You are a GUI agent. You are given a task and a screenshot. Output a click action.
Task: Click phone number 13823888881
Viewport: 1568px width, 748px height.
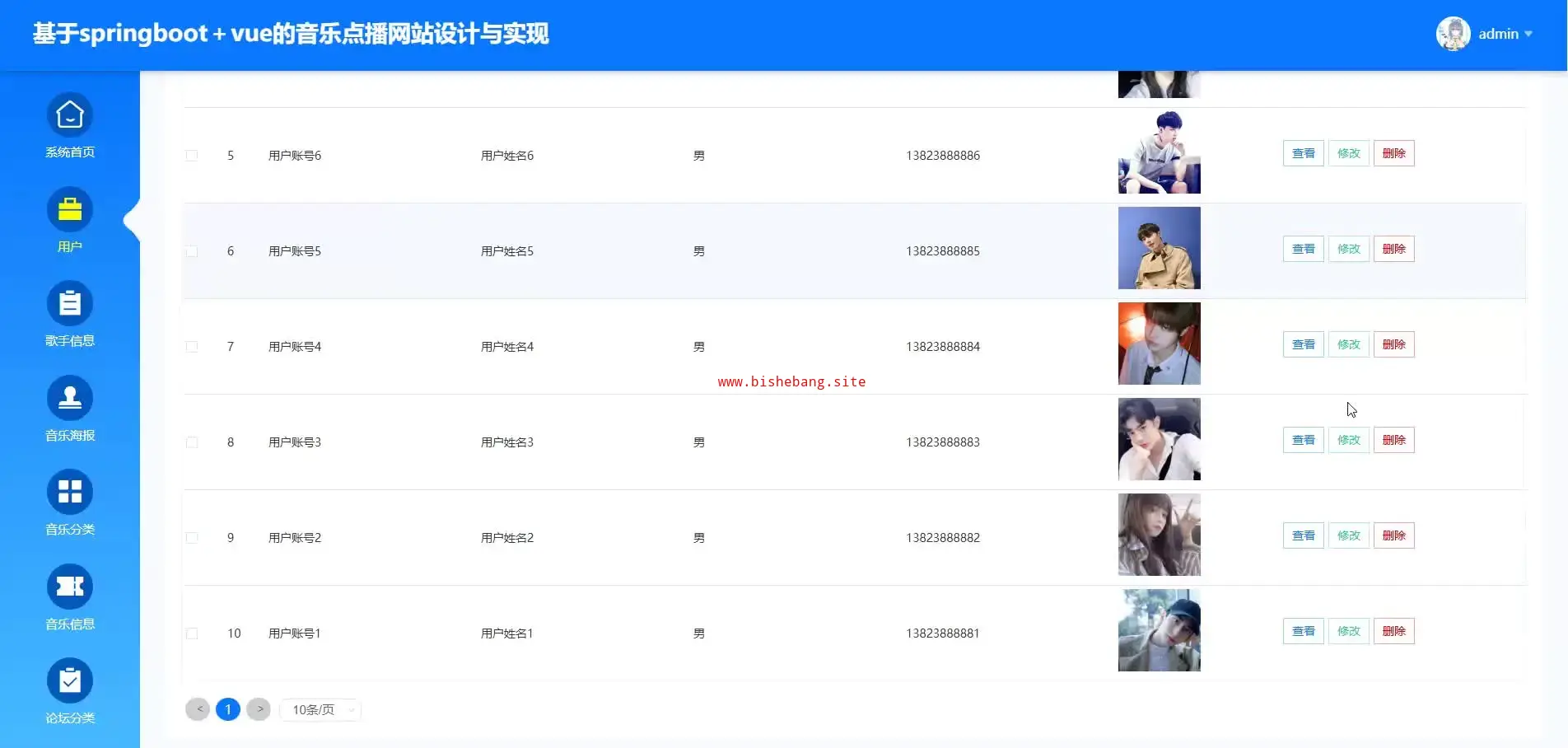pos(943,633)
